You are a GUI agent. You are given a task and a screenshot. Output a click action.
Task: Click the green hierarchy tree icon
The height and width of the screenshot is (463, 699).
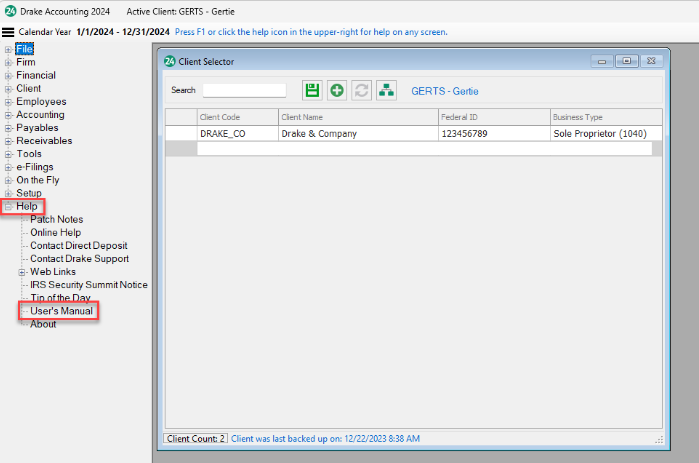[x=386, y=90]
